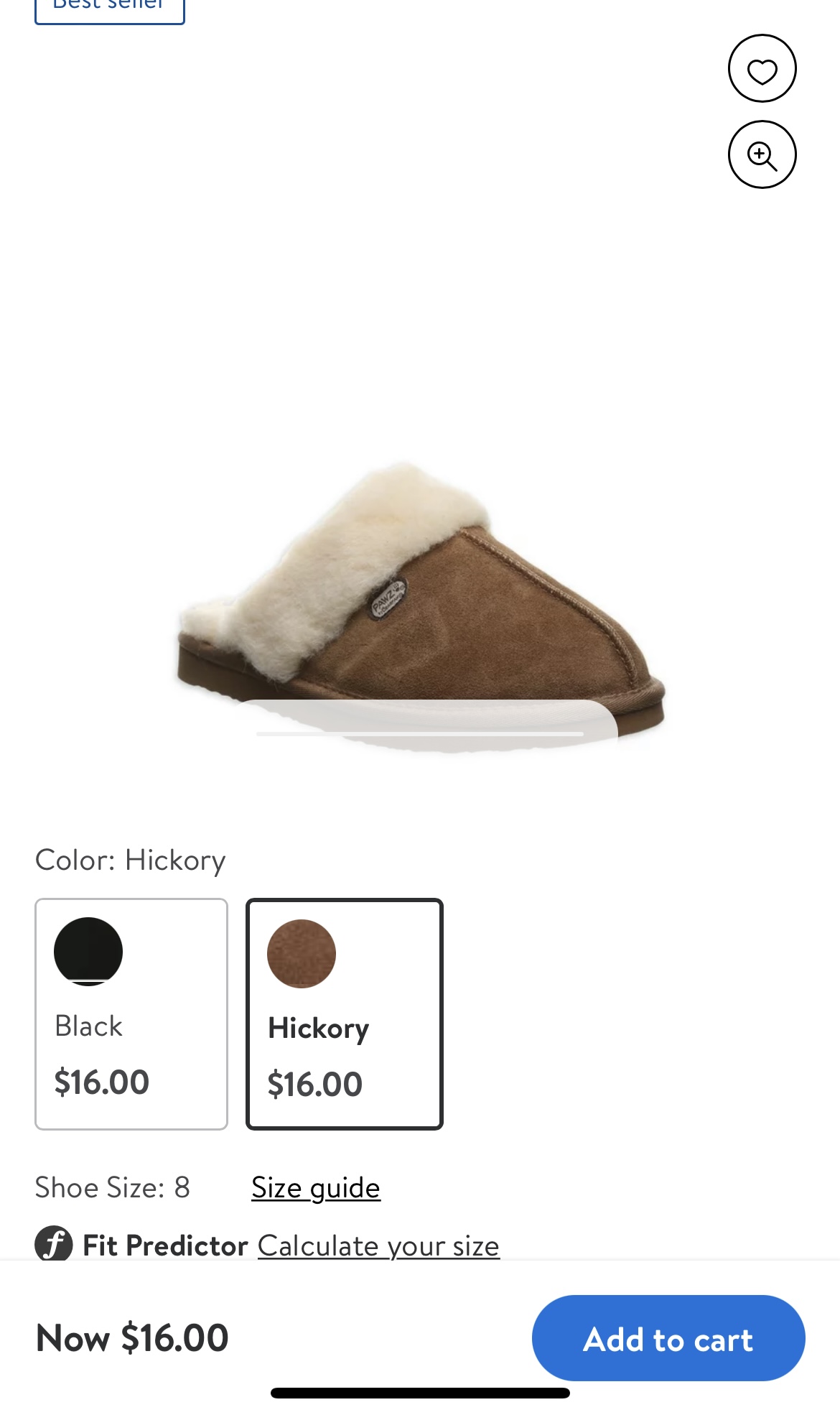
Task: Tap the Fit Predictor label text
Action: (x=165, y=1245)
